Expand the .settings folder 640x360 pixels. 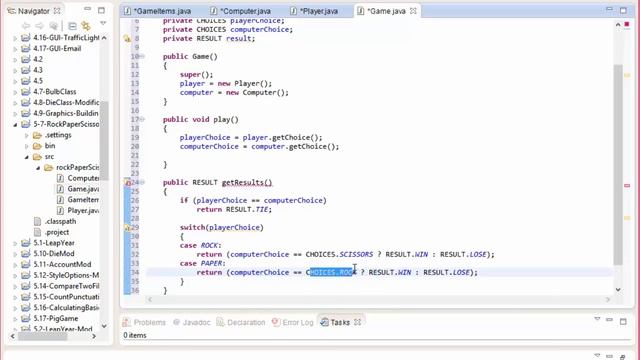click(x=27, y=135)
